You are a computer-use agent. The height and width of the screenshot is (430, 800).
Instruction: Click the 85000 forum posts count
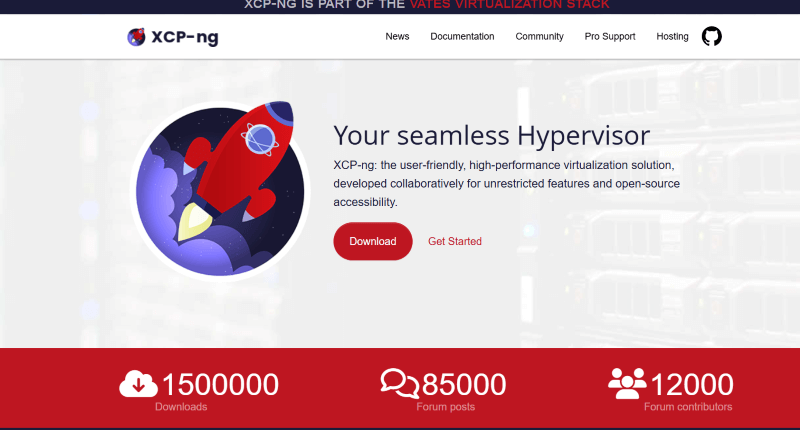click(x=464, y=384)
